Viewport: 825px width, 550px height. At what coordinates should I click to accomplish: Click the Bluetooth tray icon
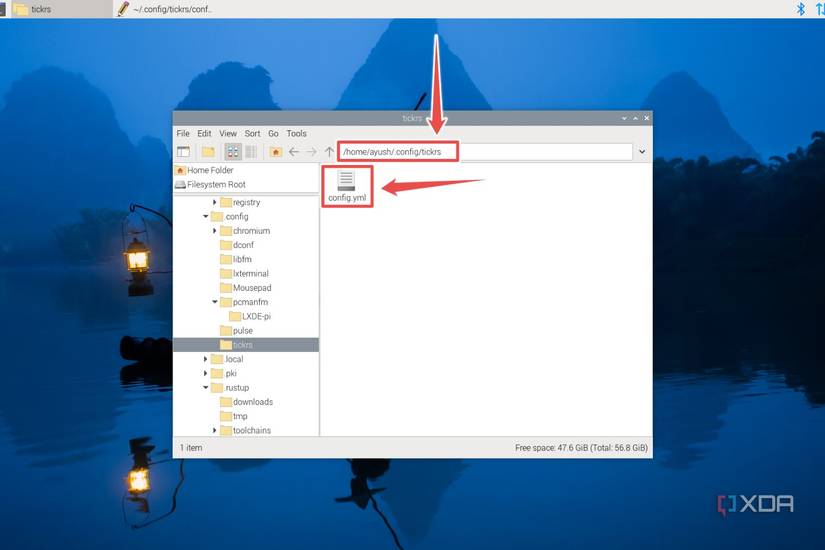[x=800, y=8]
